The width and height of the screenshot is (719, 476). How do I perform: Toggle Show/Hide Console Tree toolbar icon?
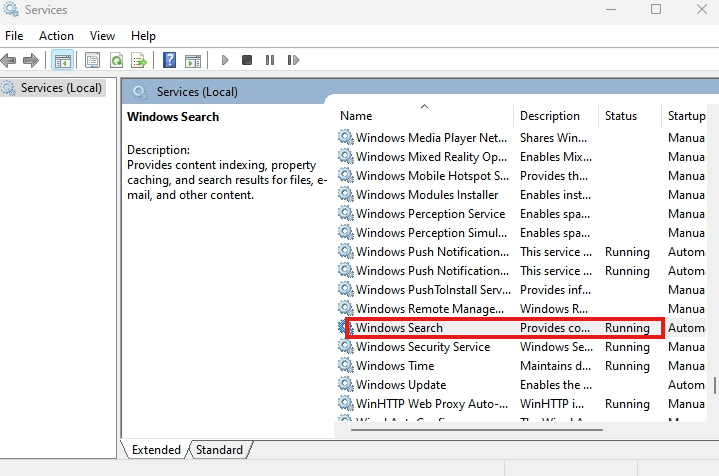(62, 60)
